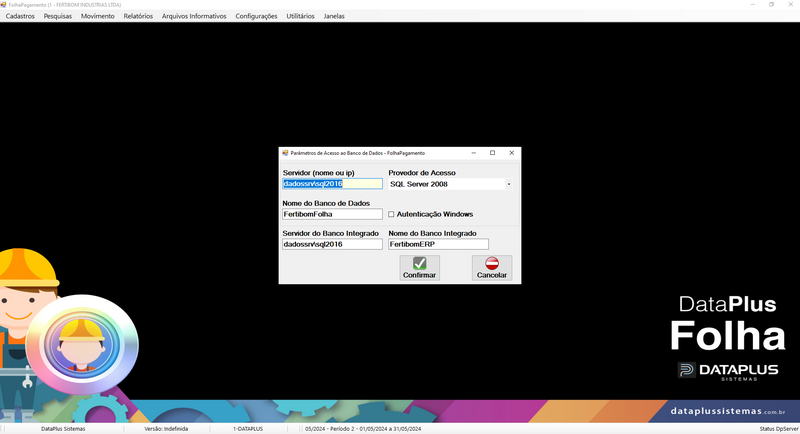
Task: Click the 'Servidor (nome ou ip)' label
Action: 318,173
